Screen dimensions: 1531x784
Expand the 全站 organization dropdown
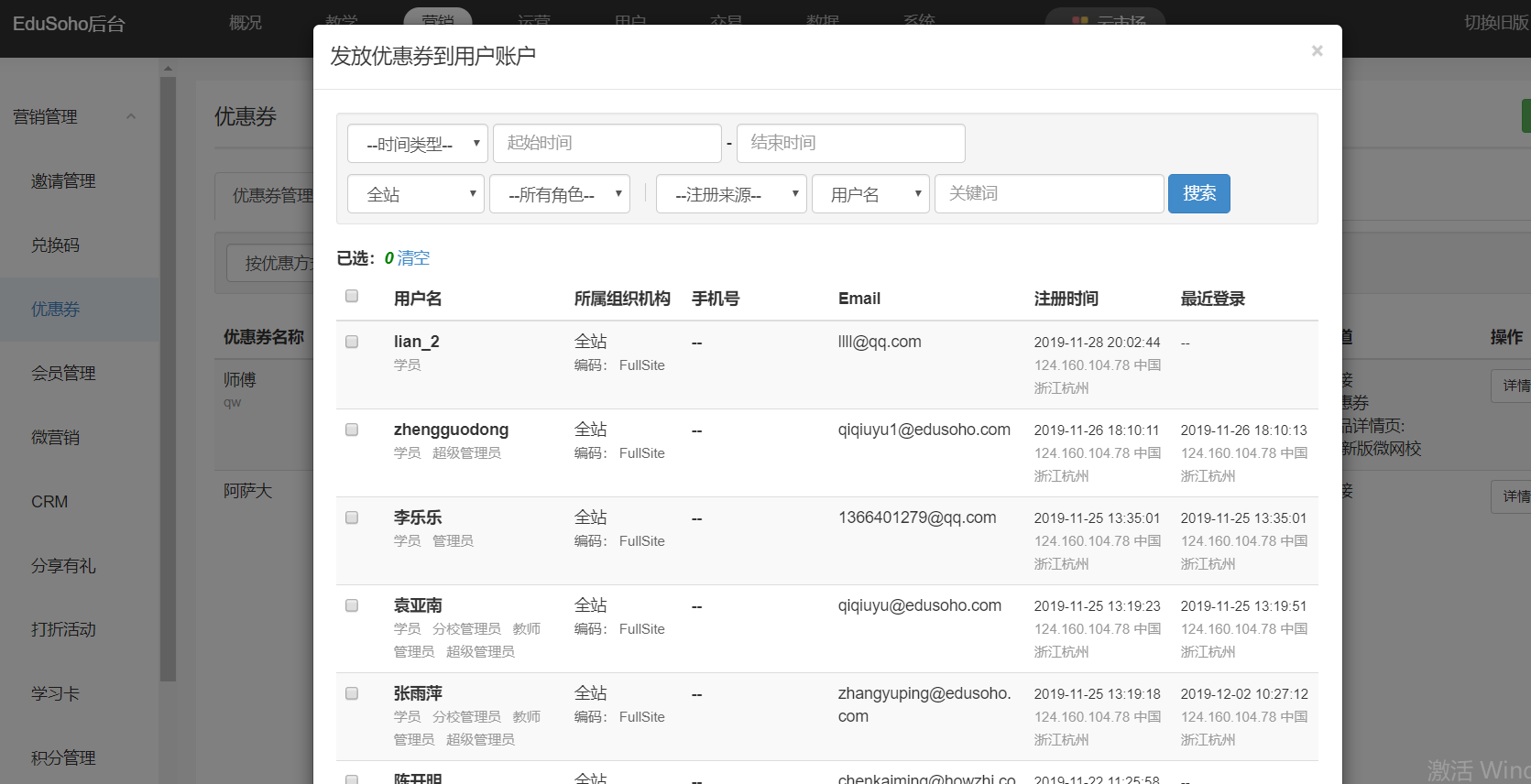pyautogui.click(x=415, y=194)
